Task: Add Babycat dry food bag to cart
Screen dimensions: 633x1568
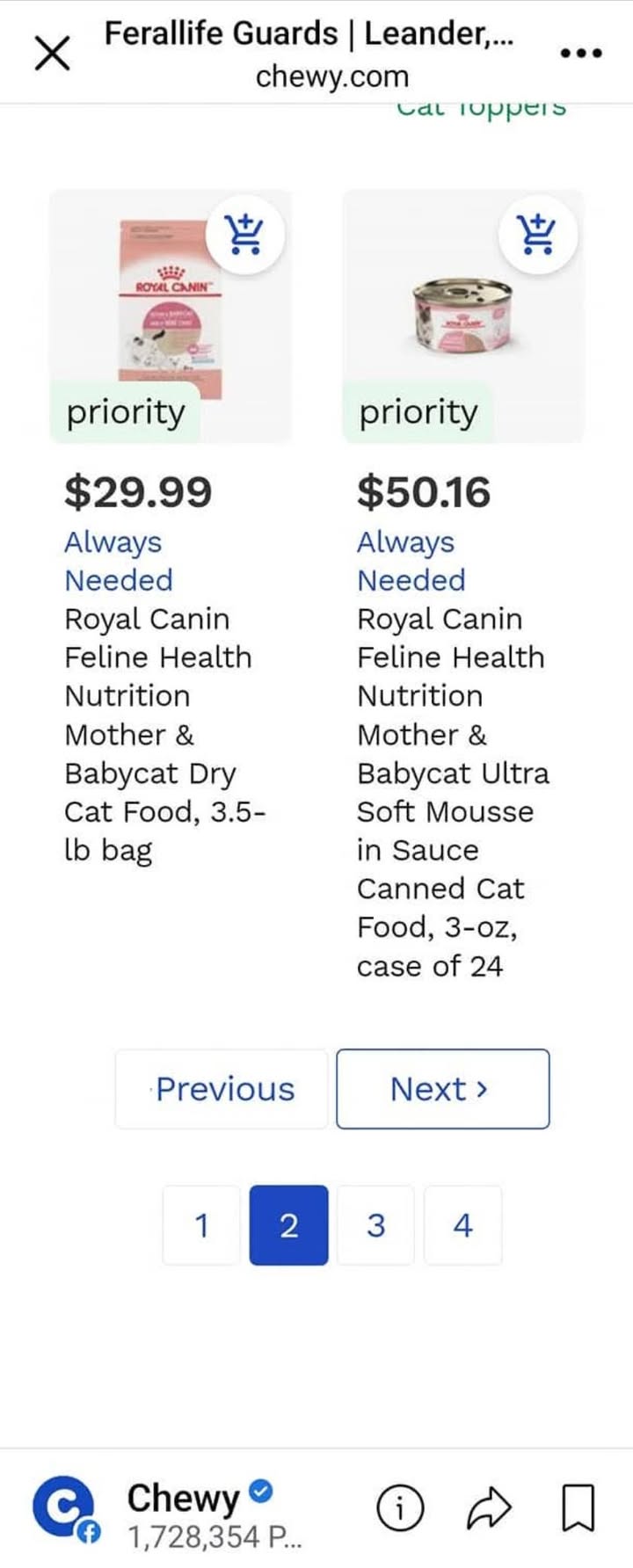Action: [244, 236]
